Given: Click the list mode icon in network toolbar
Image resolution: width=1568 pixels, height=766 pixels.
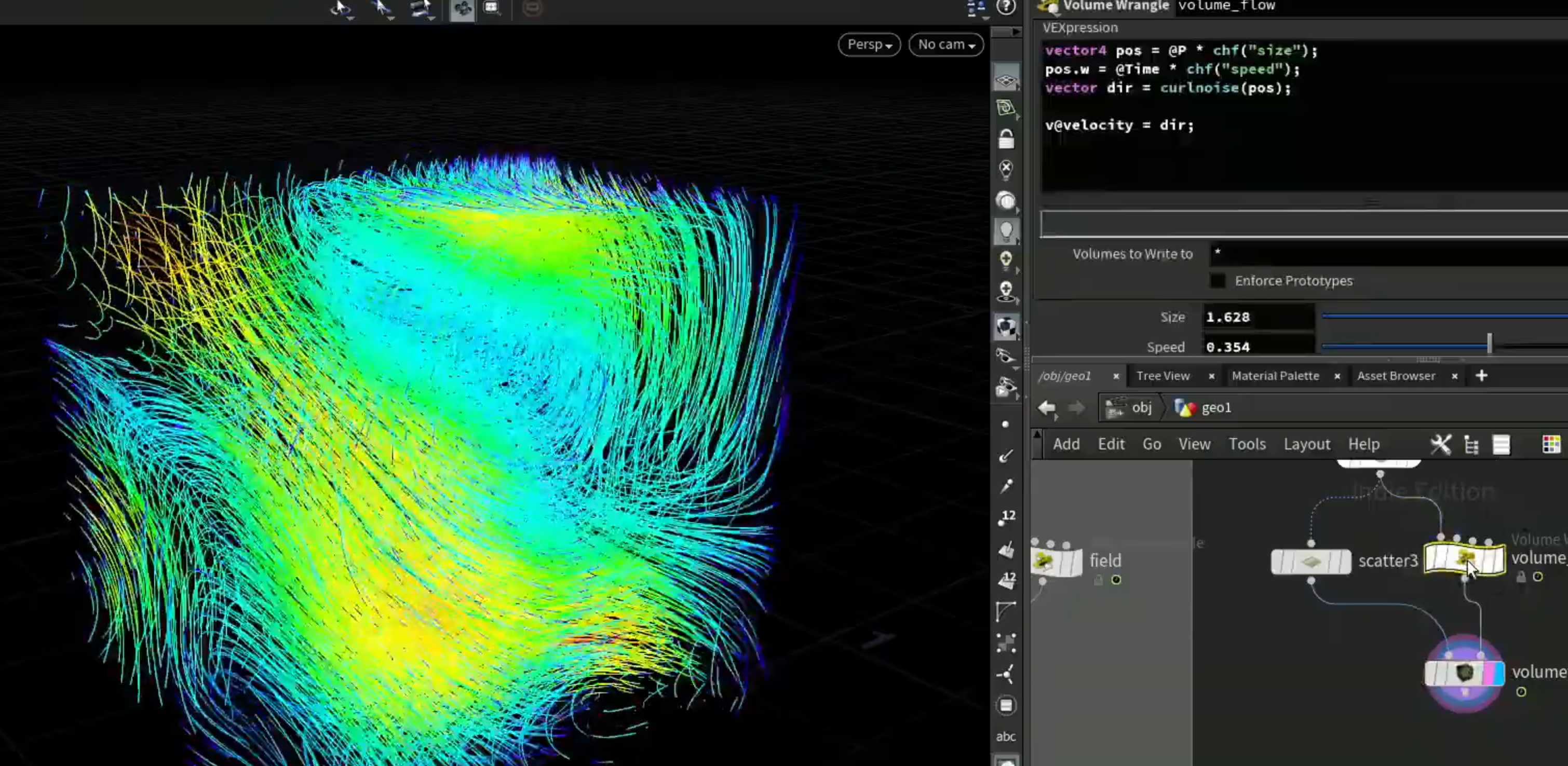Looking at the screenshot, I should (x=1501, y=445).
